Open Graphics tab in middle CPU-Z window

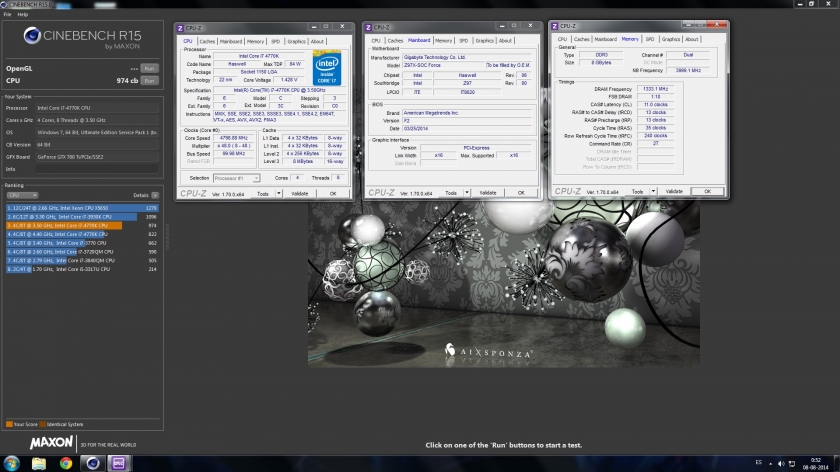(484, 41)
